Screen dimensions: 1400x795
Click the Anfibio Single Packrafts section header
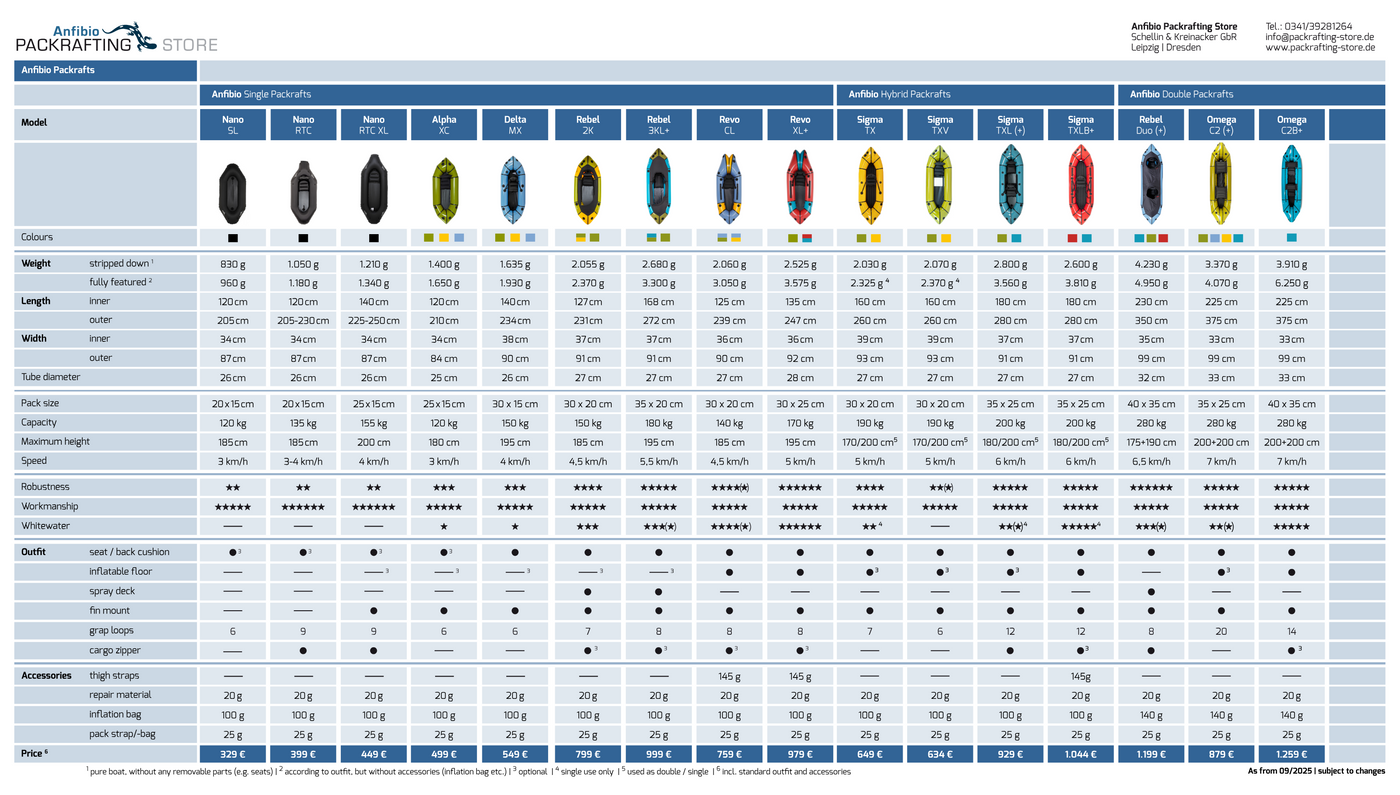516,94
